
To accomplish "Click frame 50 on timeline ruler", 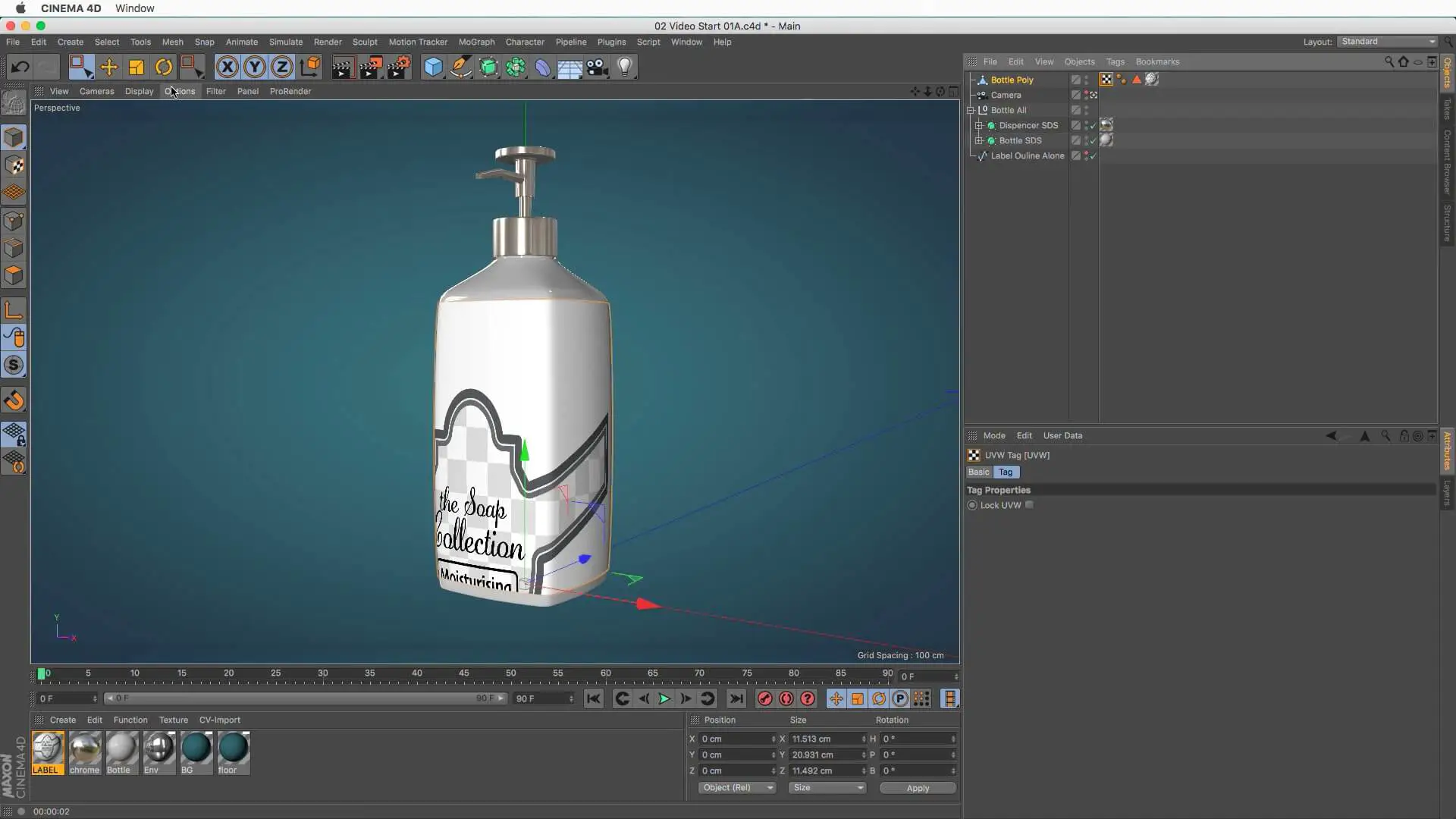I will point(511,673).
